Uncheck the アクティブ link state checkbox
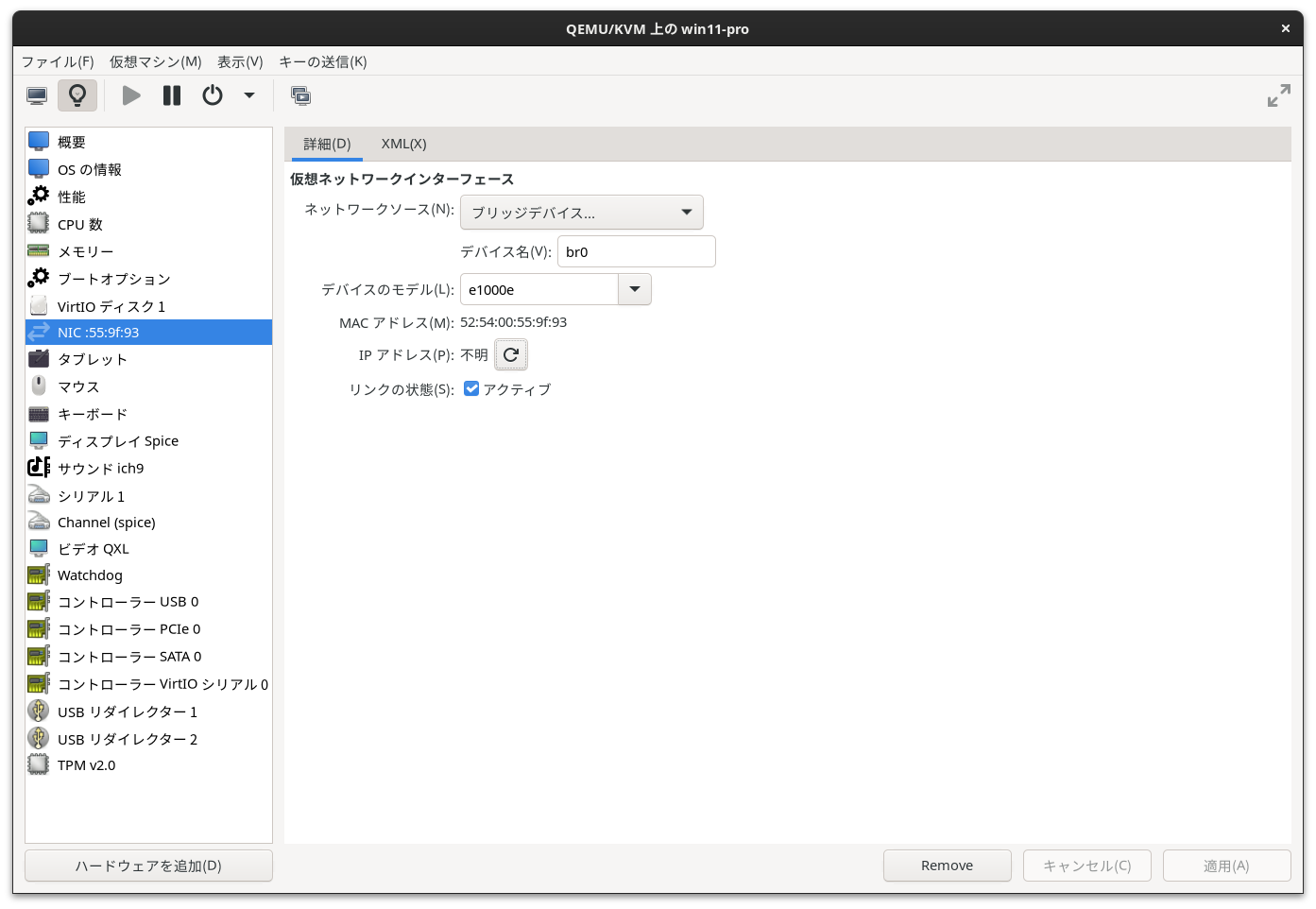This screenshot has height=909, width=1316. click(470, 388)
